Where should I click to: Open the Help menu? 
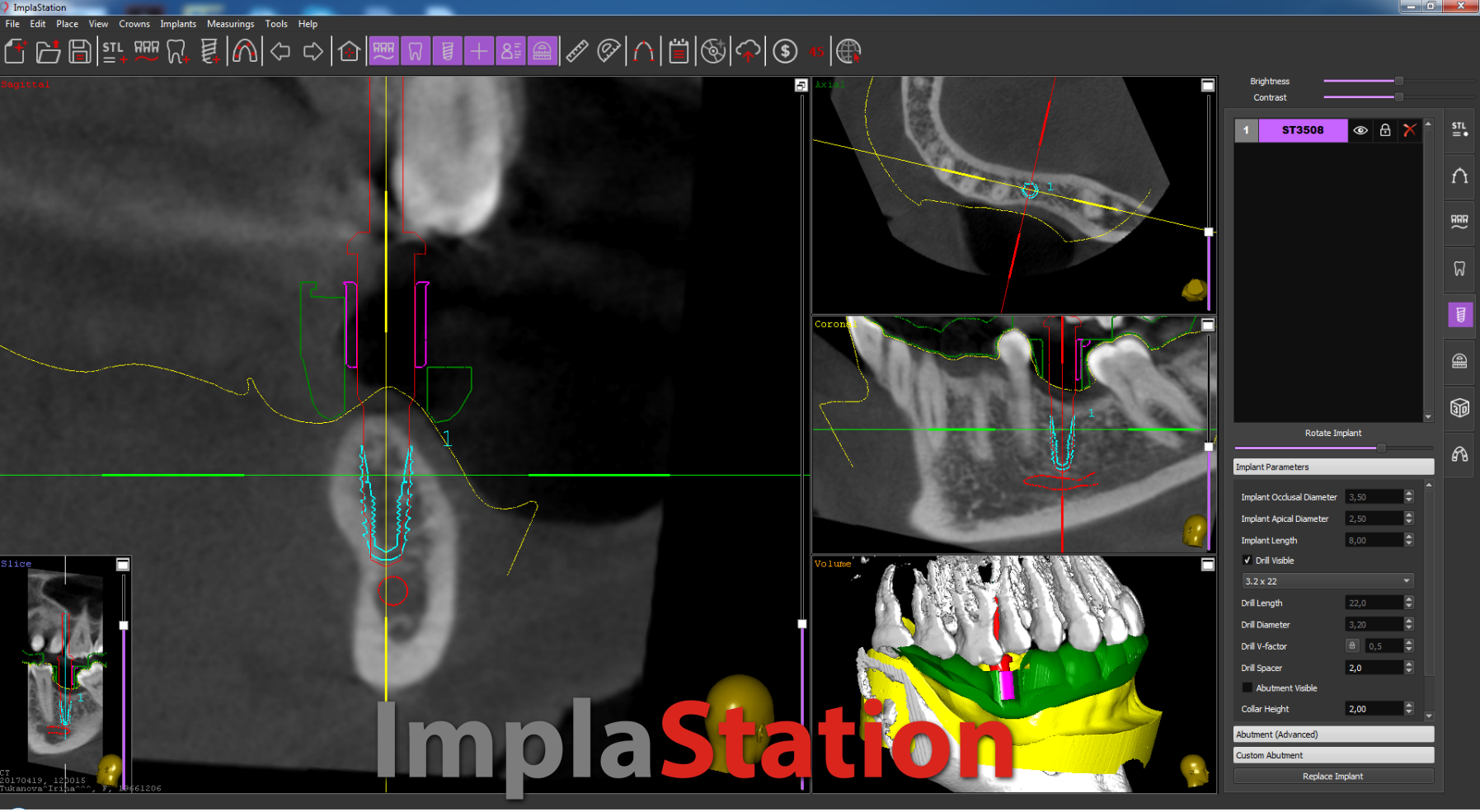(308, 24)
